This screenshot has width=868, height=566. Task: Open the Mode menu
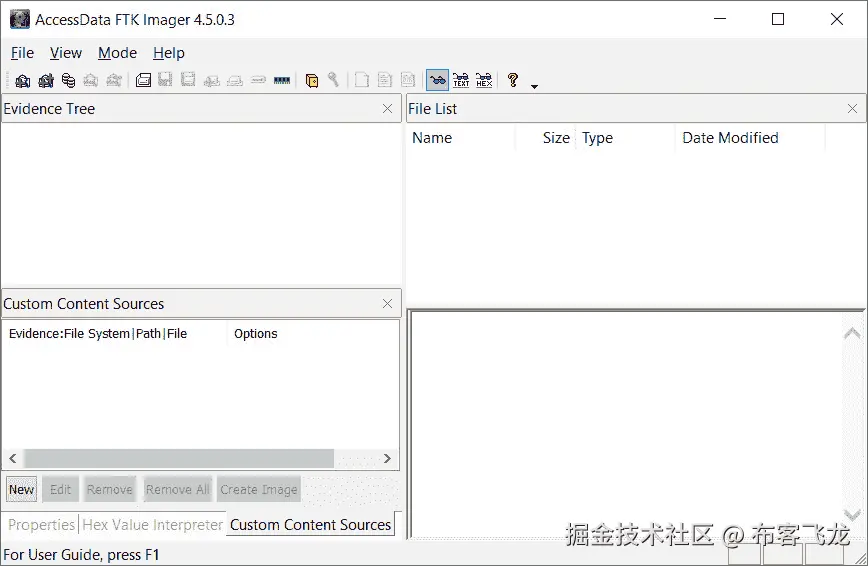(x=117, y=53)
